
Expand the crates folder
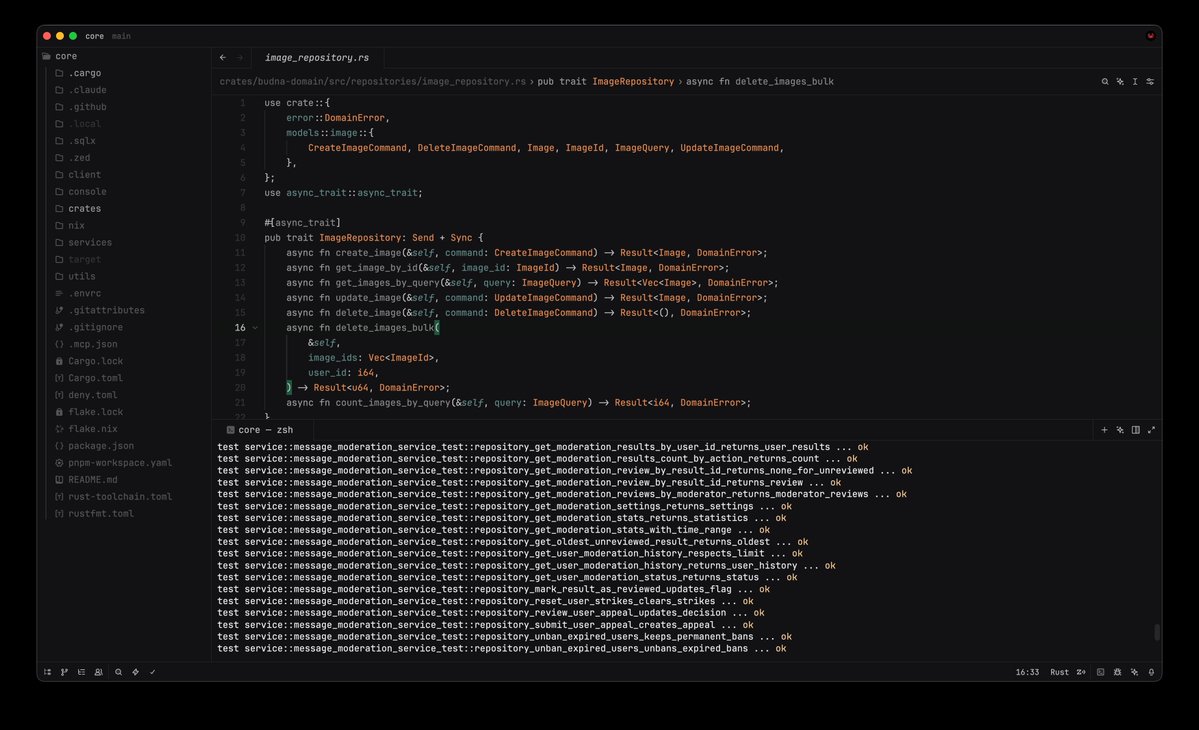tap(84, 209)
